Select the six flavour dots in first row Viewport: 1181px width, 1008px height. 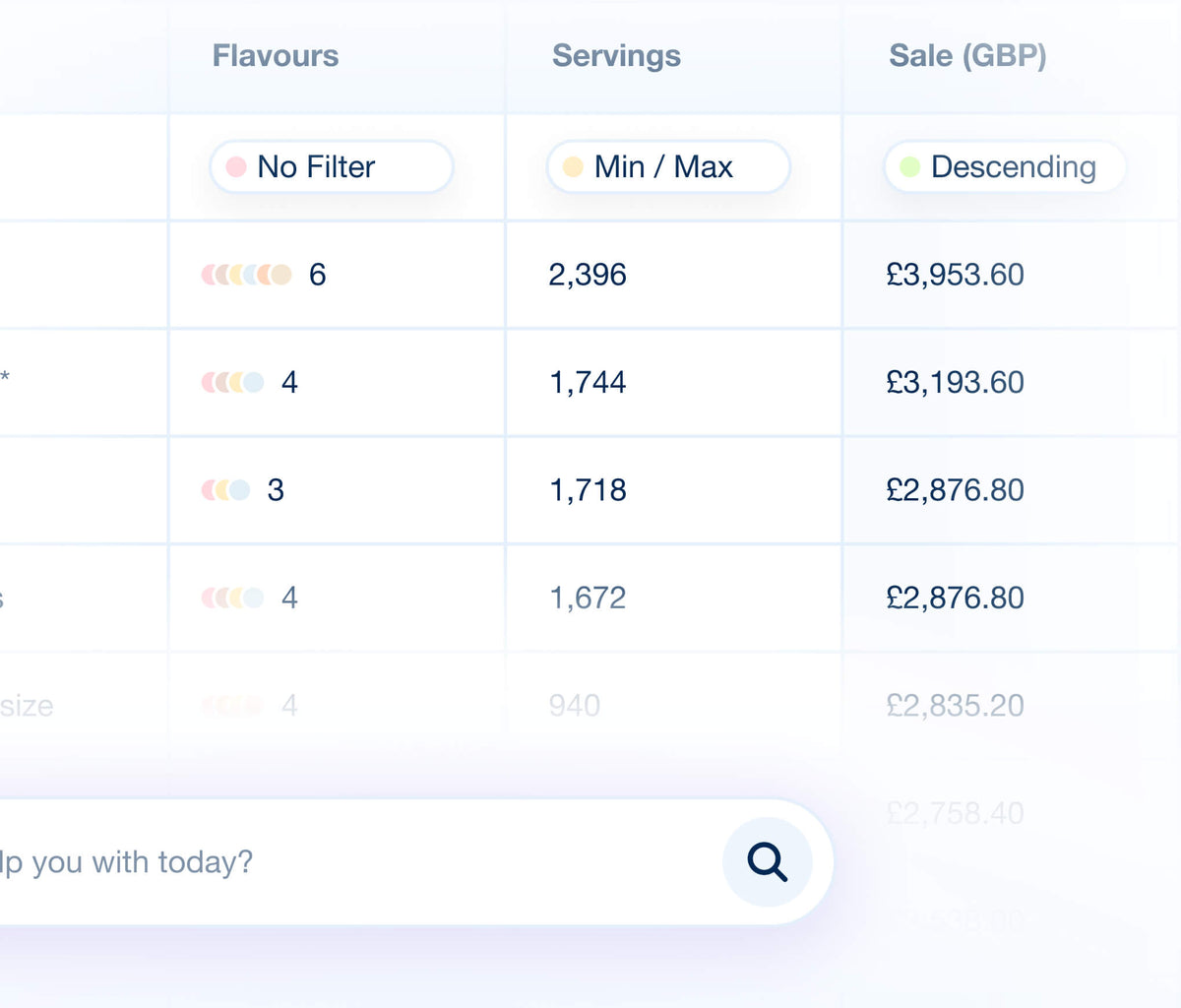tap(247, 275)
